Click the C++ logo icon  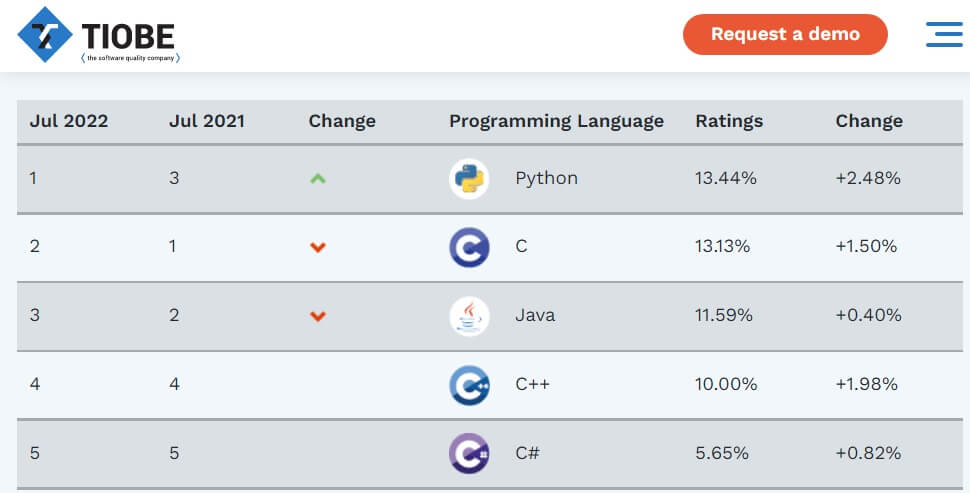[x=469, y=385]
